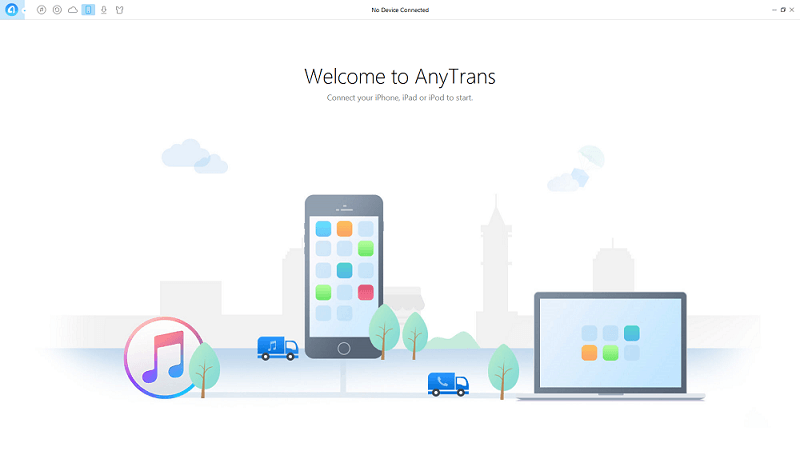The width and height of the screenshot is (800, 467).
Task: Open the Media Downloader icon
Action: 104,10
